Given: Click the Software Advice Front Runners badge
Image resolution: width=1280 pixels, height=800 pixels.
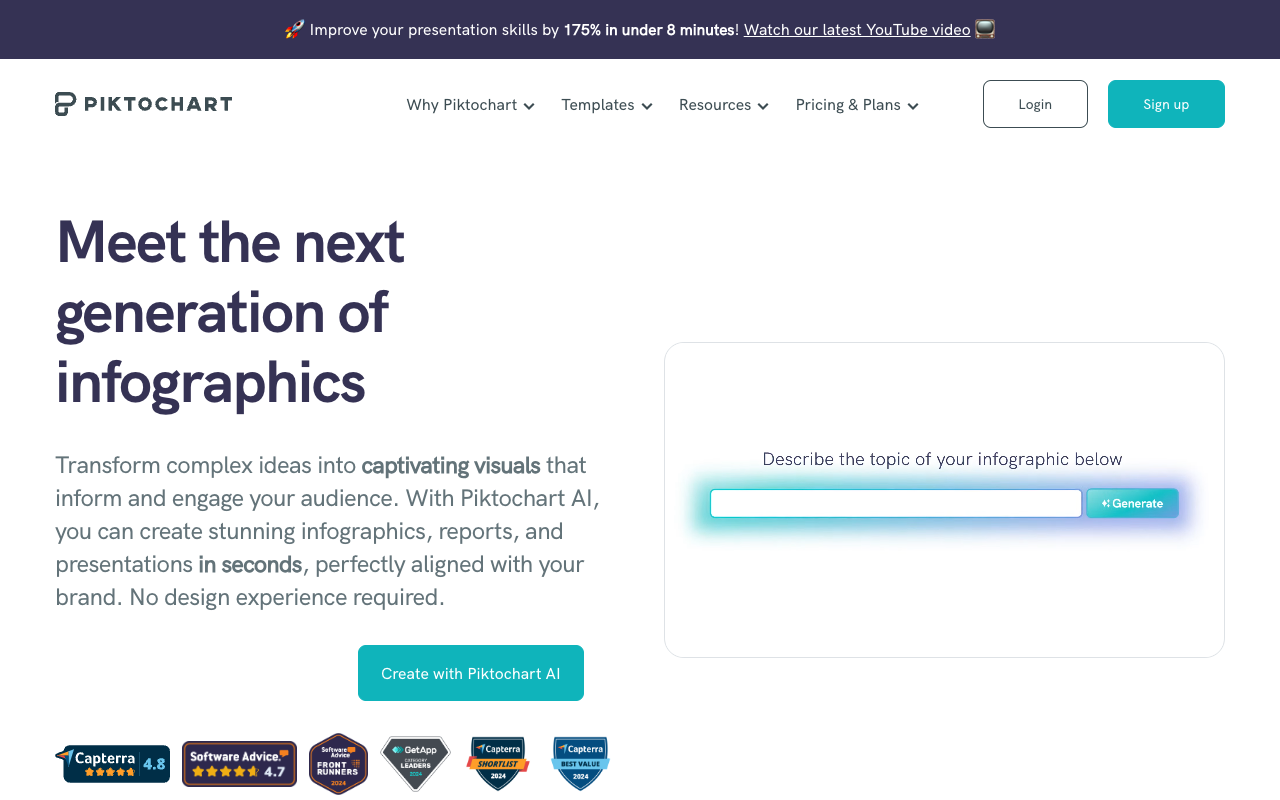Looking at the screenshot, I should click(338, 763).
